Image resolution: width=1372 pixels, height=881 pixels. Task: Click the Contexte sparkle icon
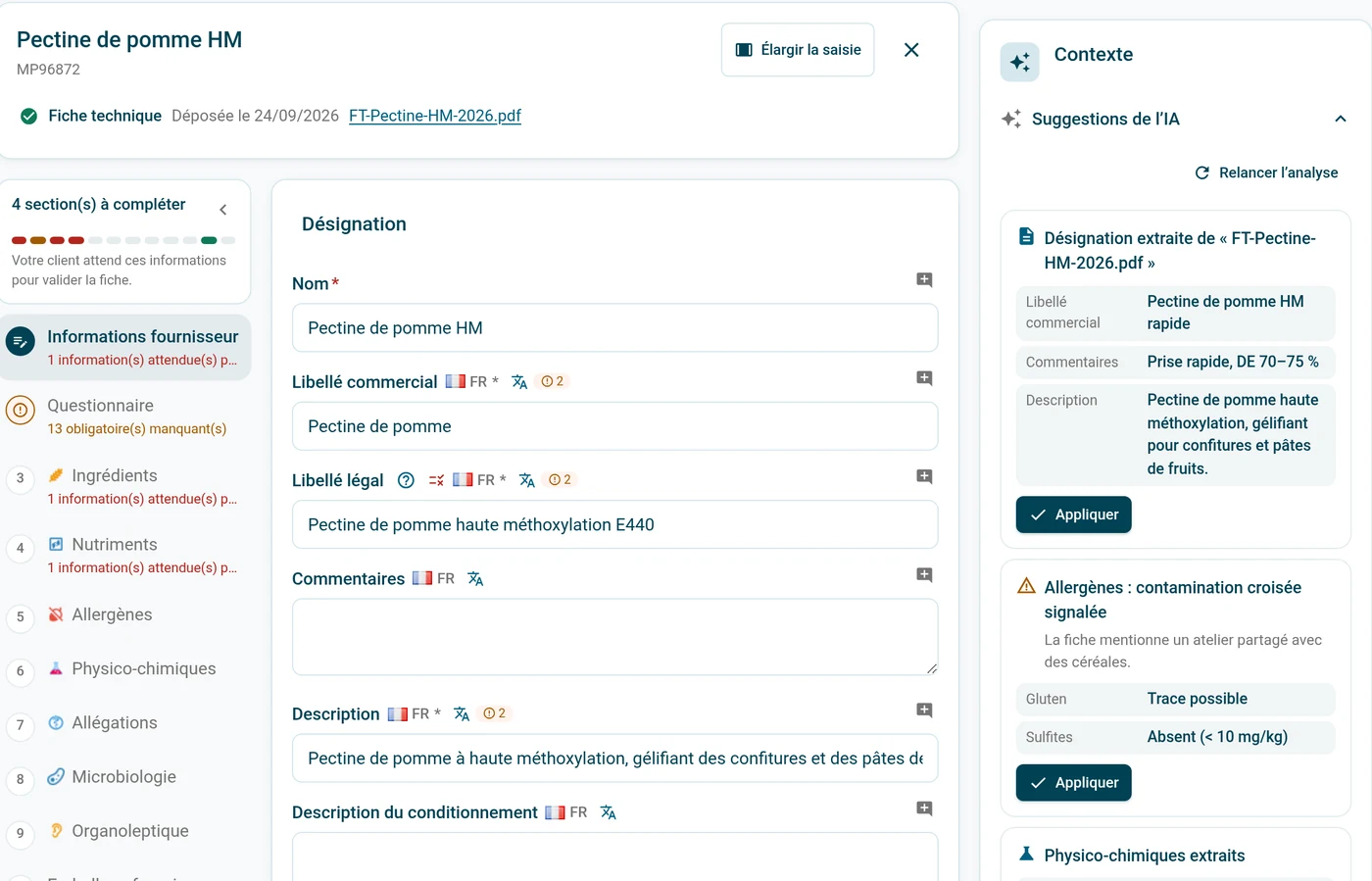pyautogui.click(x=1019, y=62)
